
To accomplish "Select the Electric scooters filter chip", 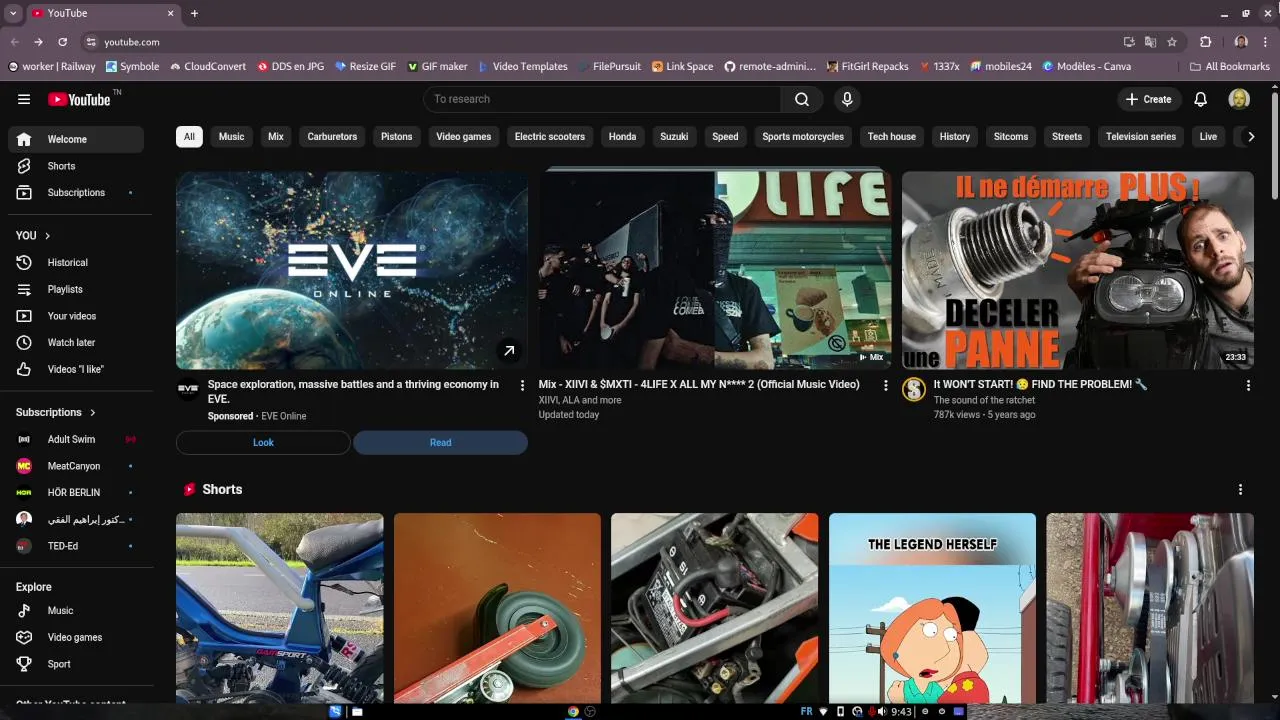I will pyautogui.click(x=550, y=137).
